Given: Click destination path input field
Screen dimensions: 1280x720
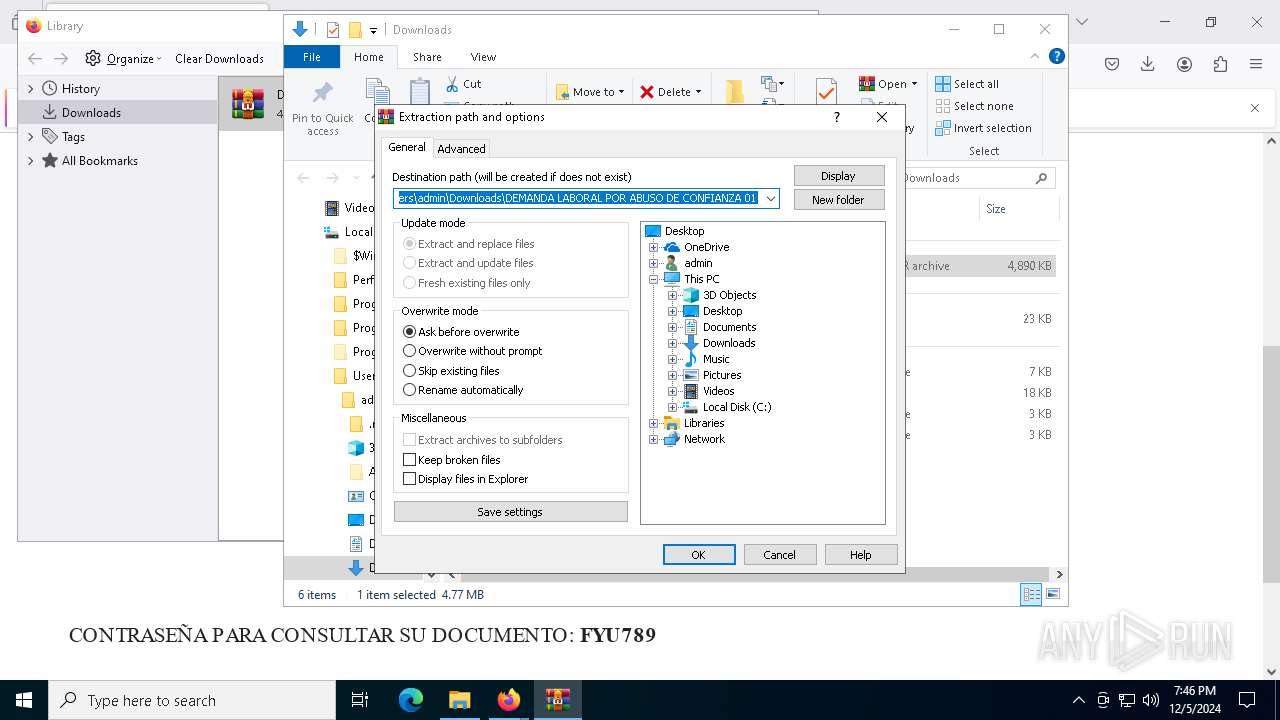Looking at the screenshot, I should (578, 198).
